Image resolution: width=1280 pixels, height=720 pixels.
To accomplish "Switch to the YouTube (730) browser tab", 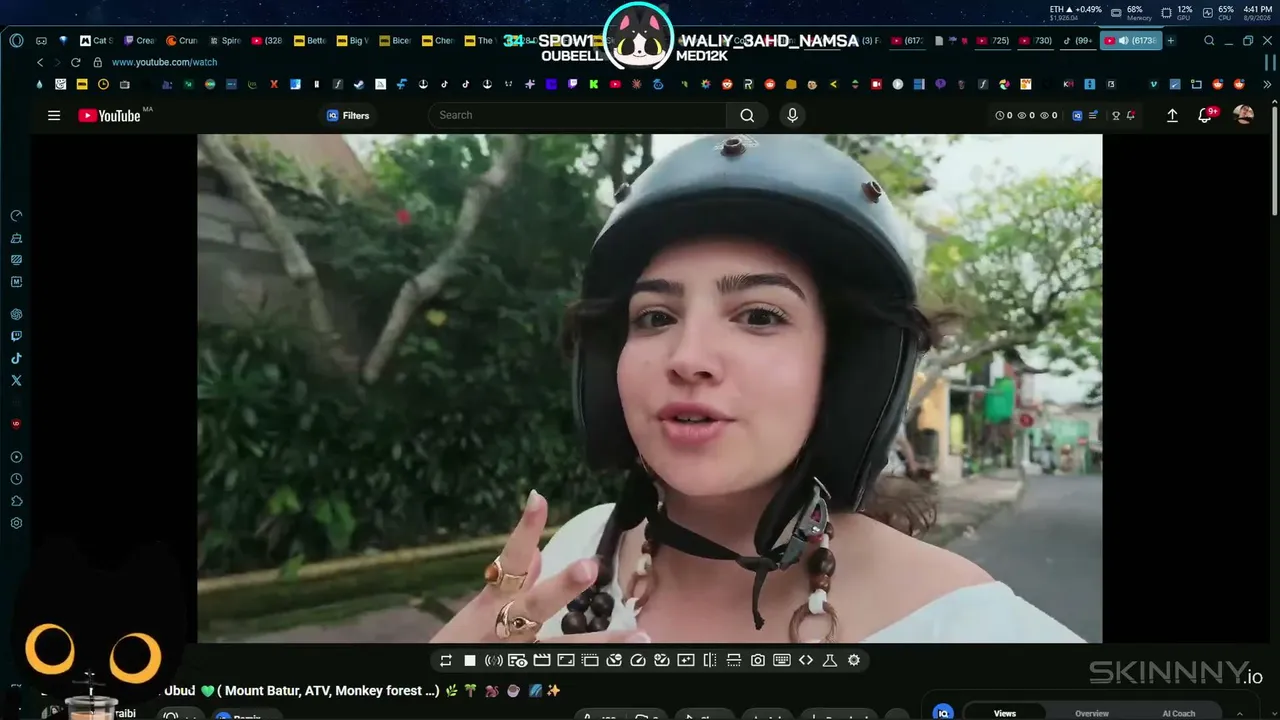I will pyautogui.click(x=1036, y=41).
